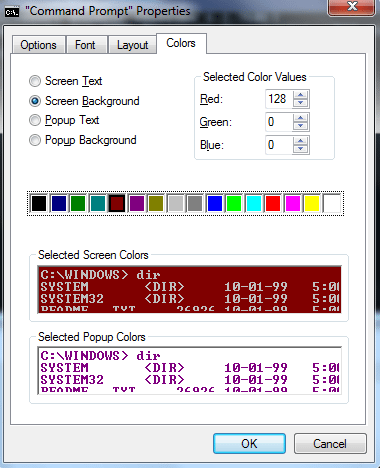Pick the black color swatch
Image resolution: width=380 pixels, height=468 pixels.
39,203
